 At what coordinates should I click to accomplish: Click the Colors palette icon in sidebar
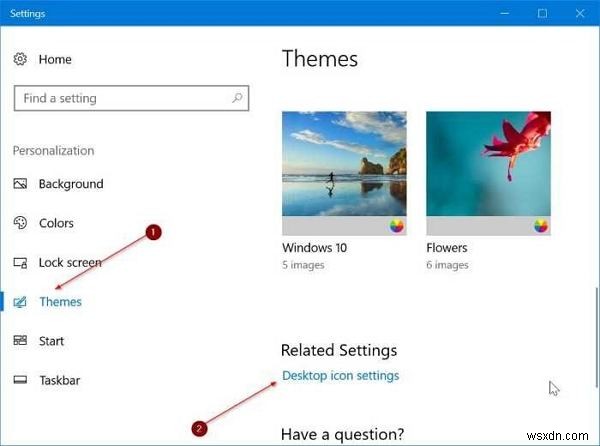(x=20, y=223)
